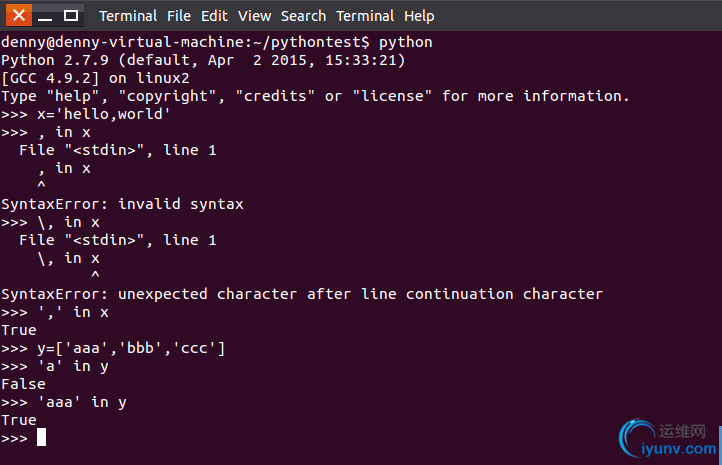Click the denny@denny-virtual-machine shell prompt line

(x=216, y=42)
